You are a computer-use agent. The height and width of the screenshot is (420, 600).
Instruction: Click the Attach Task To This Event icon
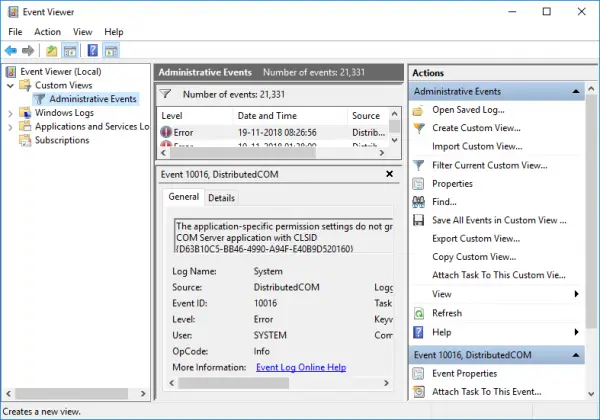419,392
